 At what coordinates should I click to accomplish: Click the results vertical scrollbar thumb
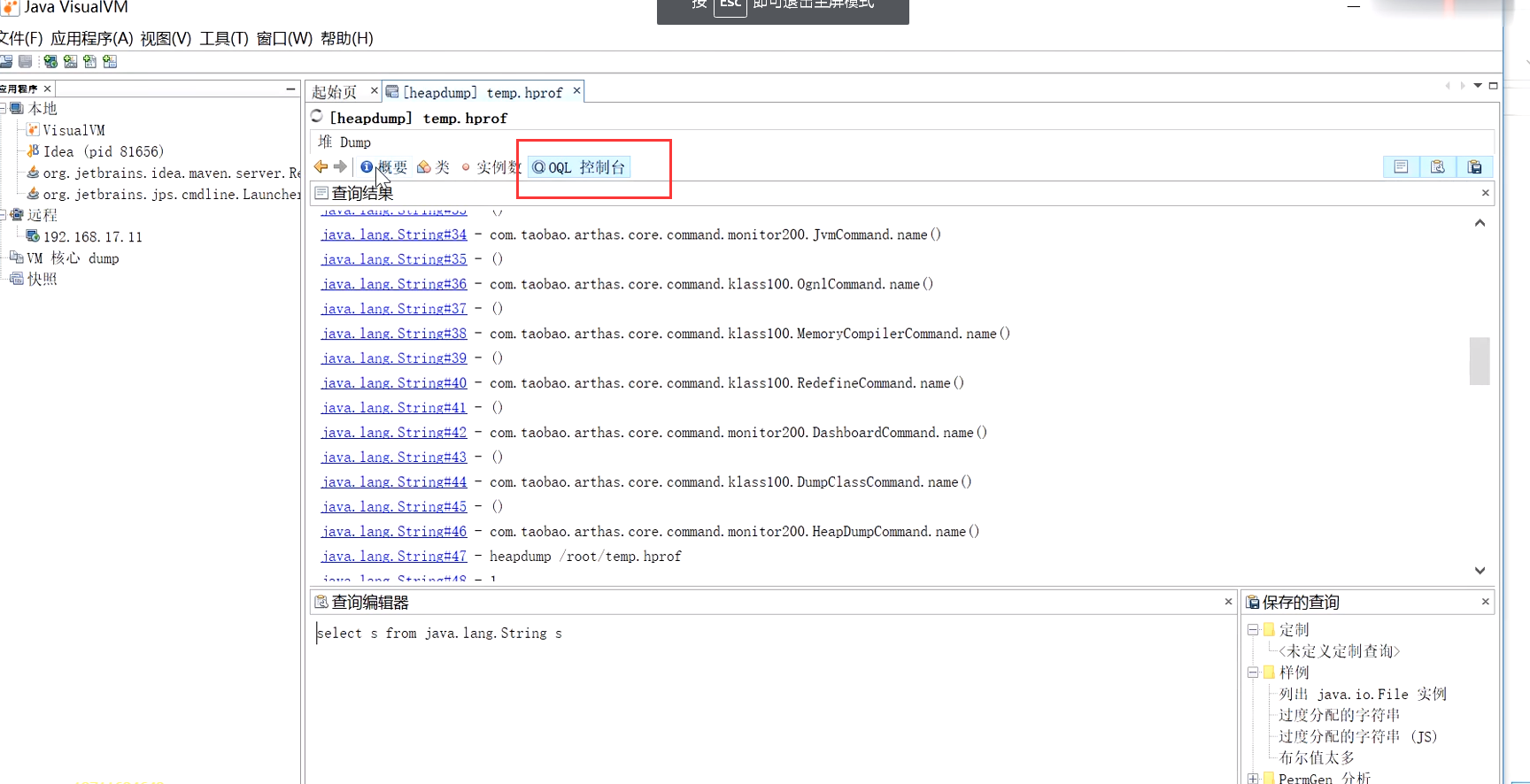[x=1480, y=361]
